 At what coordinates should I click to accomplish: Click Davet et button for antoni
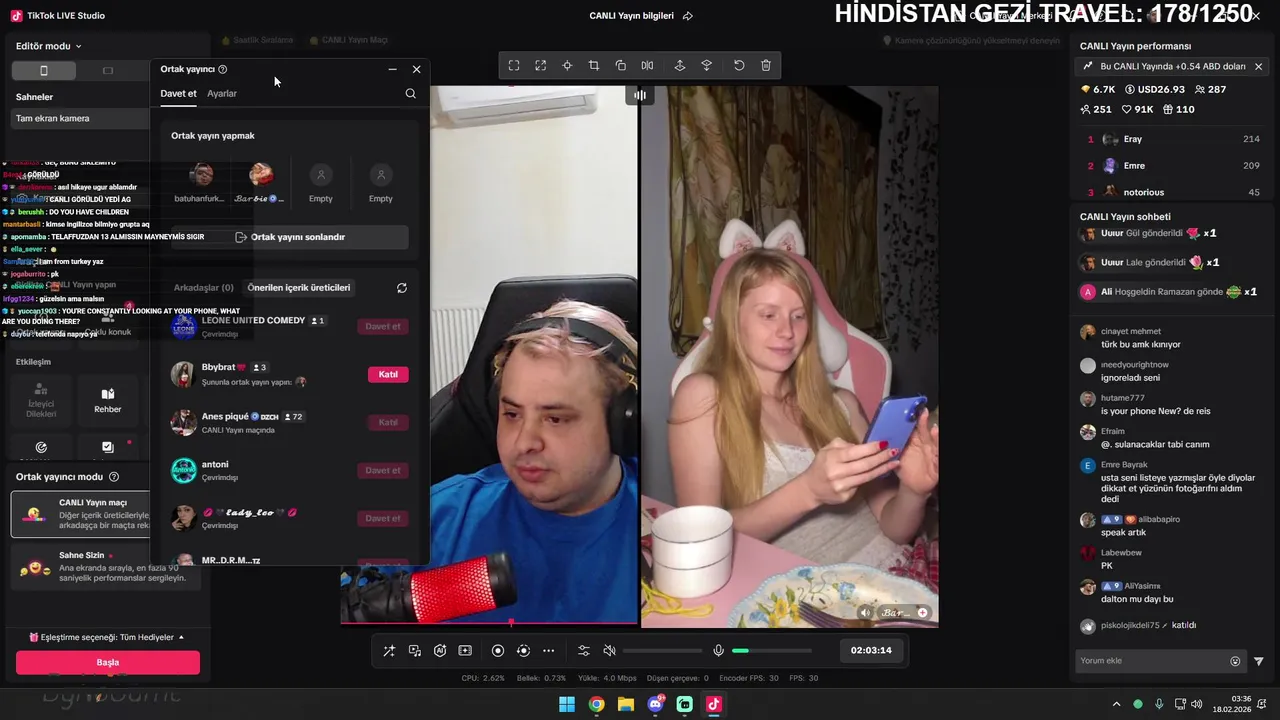point(383,470)
